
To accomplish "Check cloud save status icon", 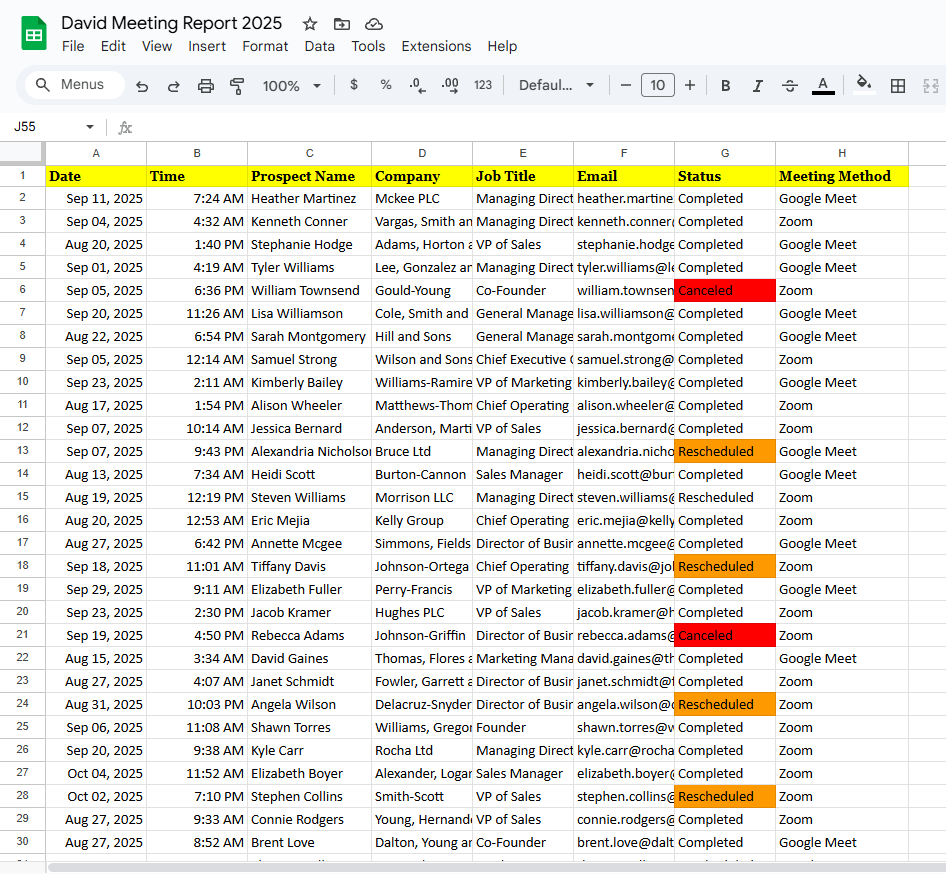I will [x=374, y=24].
